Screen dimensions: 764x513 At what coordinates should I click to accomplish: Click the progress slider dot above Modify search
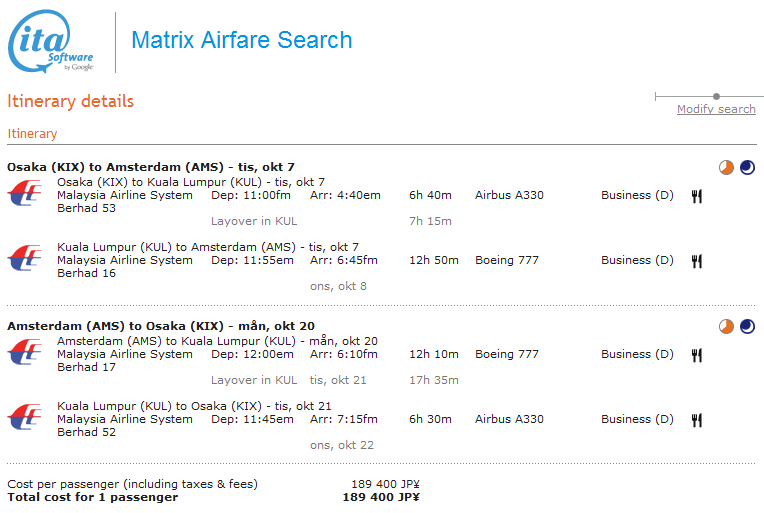pyautogui.click(x=716, y=96)
